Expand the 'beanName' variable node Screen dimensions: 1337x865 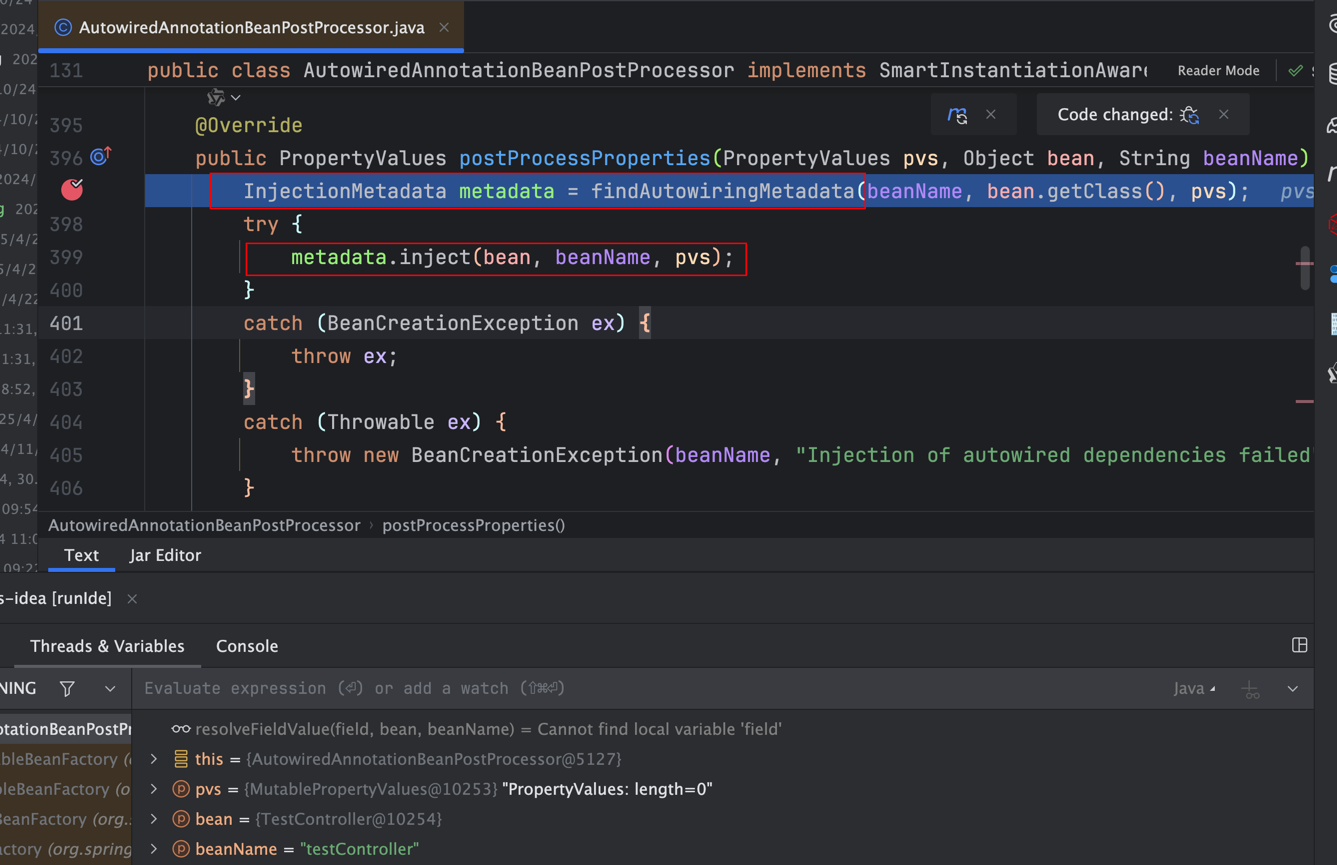pos(154,849)
